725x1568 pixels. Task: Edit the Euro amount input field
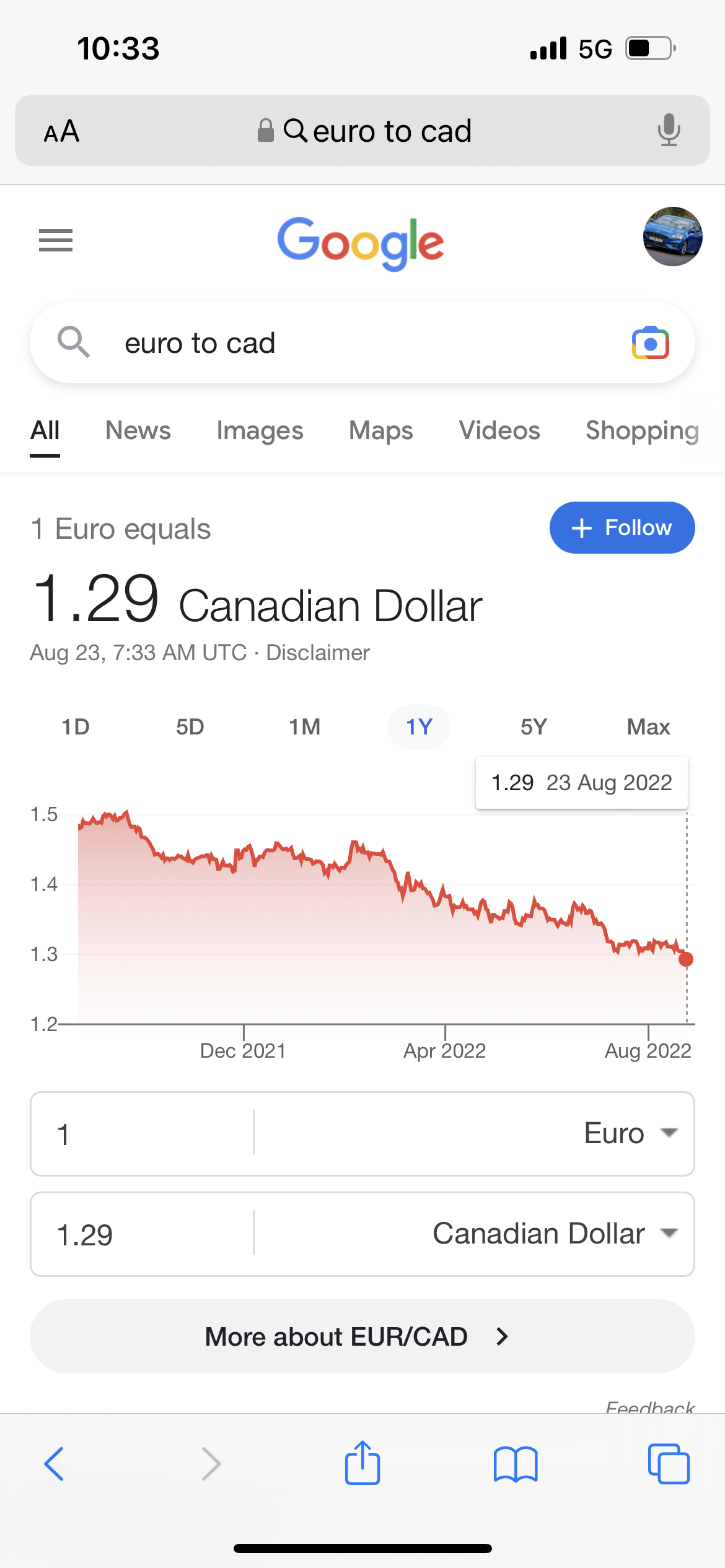pos(143,1133)
